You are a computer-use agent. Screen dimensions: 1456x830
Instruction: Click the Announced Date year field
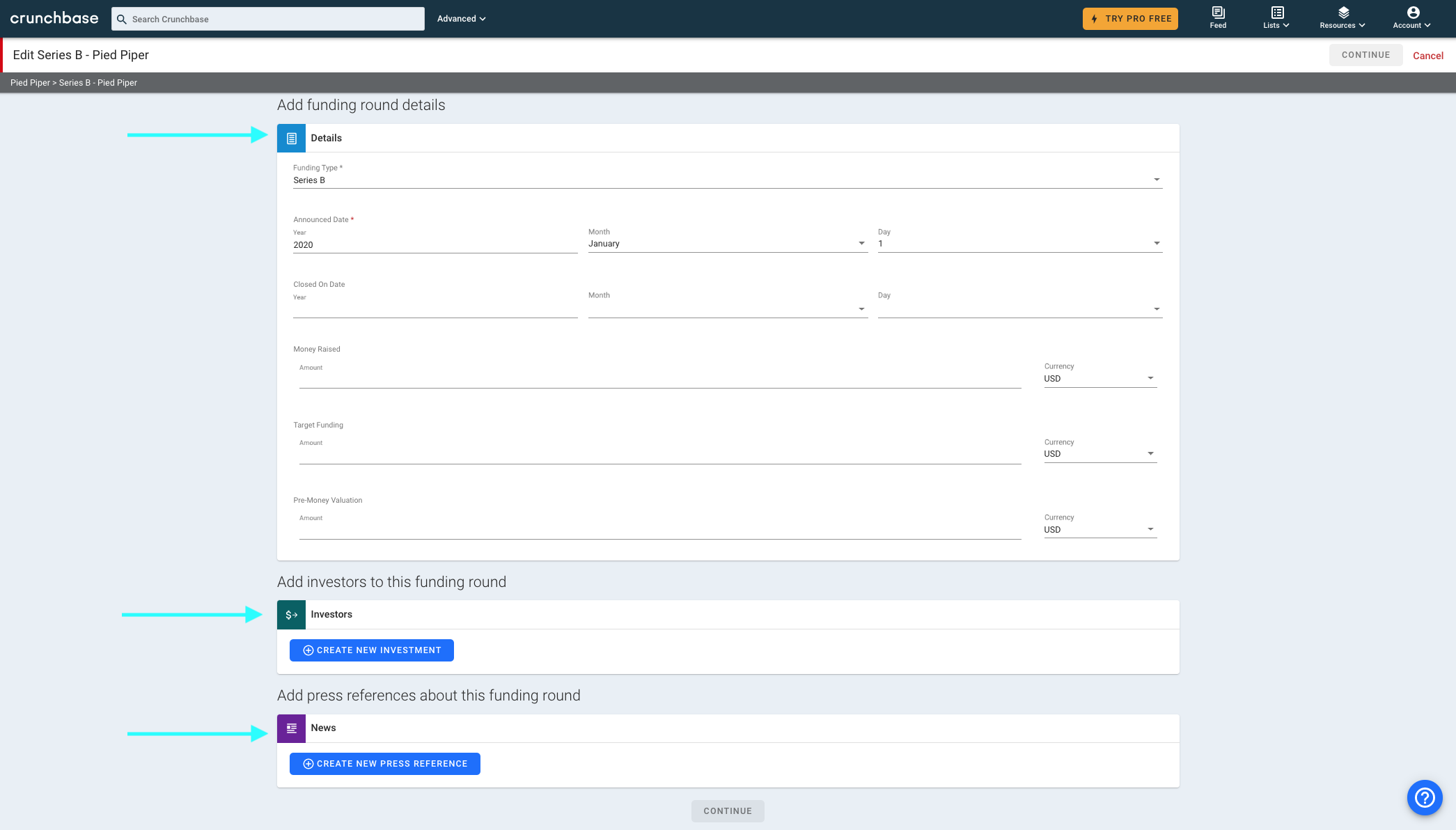pos(435,245)
